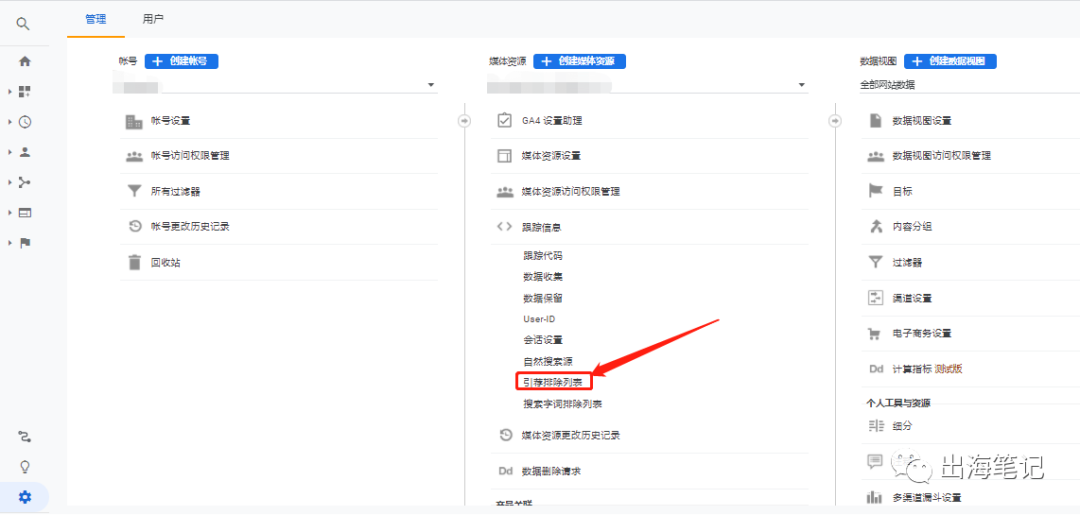Click the arrow circle between account and property columns
1080x515 pixels.
(x=464, y=120)
